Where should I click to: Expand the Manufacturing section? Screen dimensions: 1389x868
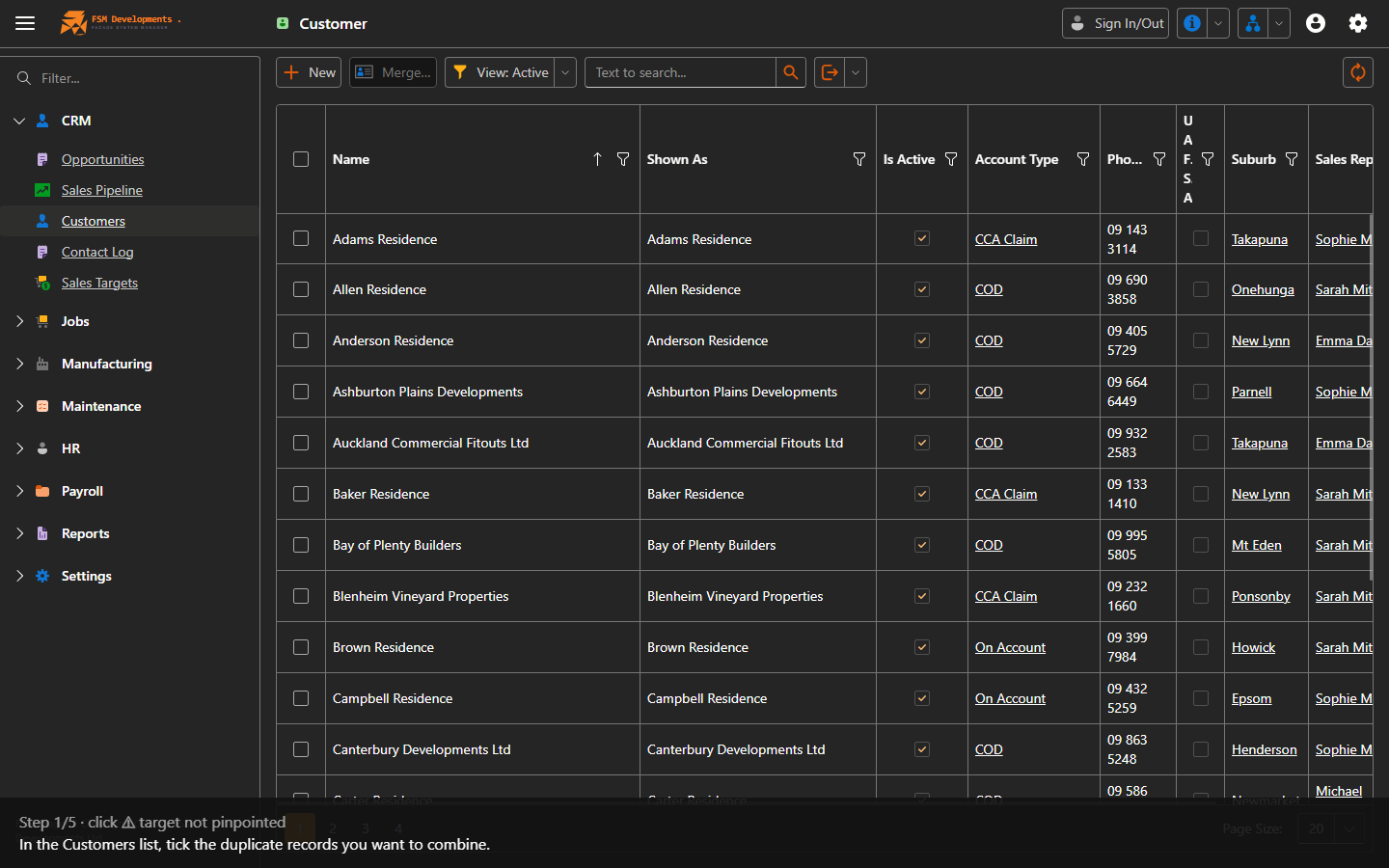point(19,364)
